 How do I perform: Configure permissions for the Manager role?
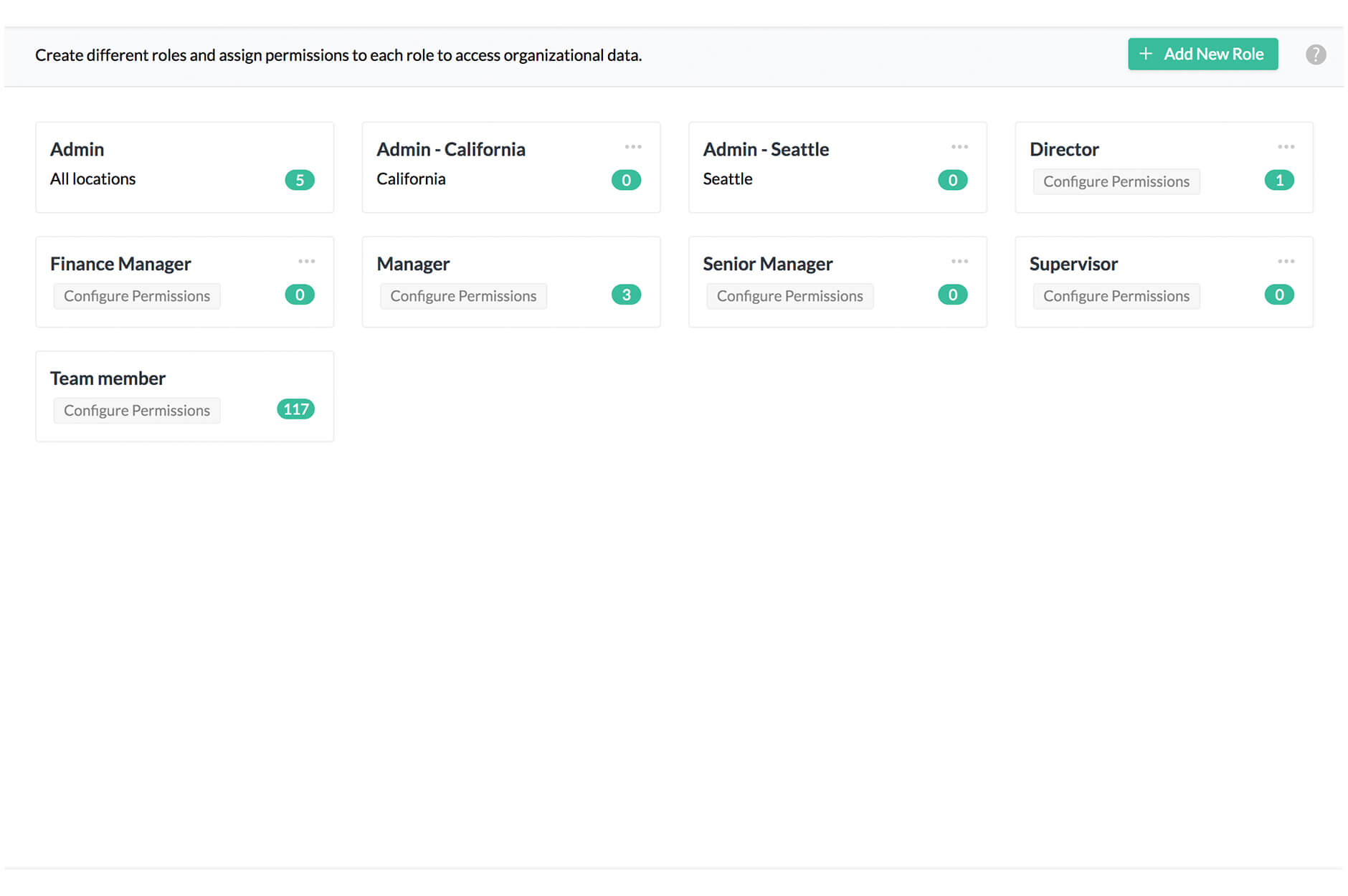(462, 295)
